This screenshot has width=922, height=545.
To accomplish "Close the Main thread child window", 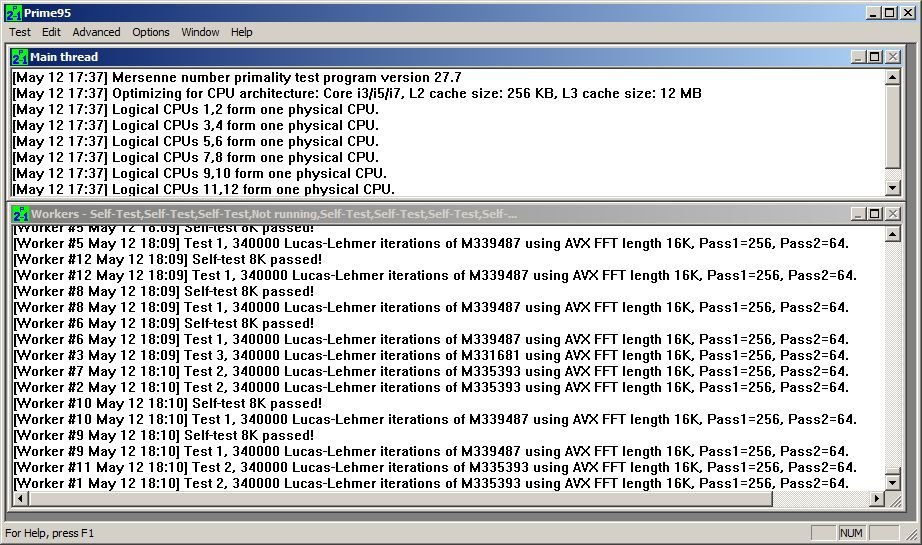I will tap(893, 57).
